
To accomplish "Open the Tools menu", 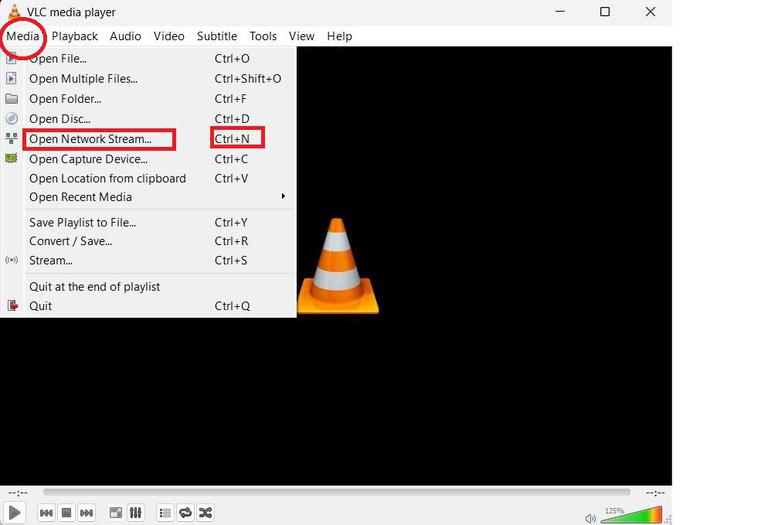I will coord(263,36).
